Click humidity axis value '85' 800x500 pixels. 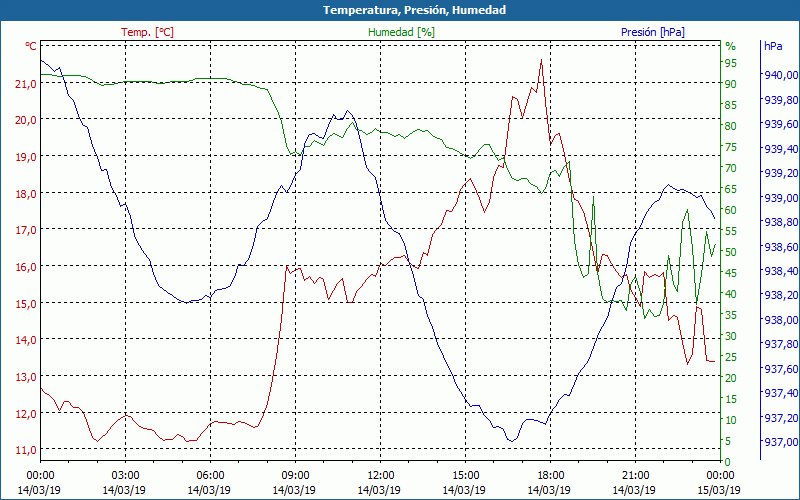pos(731,105)
